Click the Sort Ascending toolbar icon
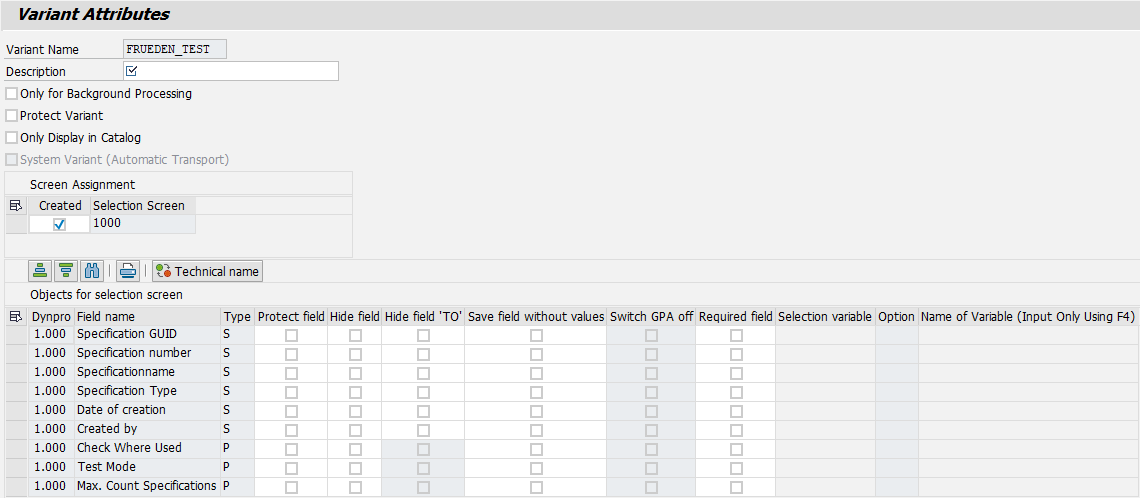Viewport: 1140px width, 498px height. 40,271
